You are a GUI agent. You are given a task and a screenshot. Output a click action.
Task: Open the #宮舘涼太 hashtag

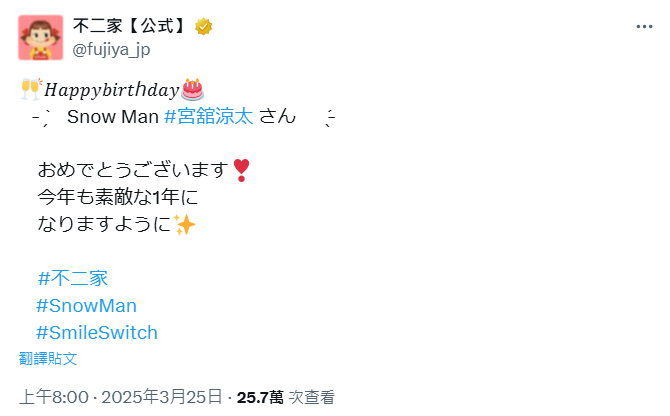point(209,117)
